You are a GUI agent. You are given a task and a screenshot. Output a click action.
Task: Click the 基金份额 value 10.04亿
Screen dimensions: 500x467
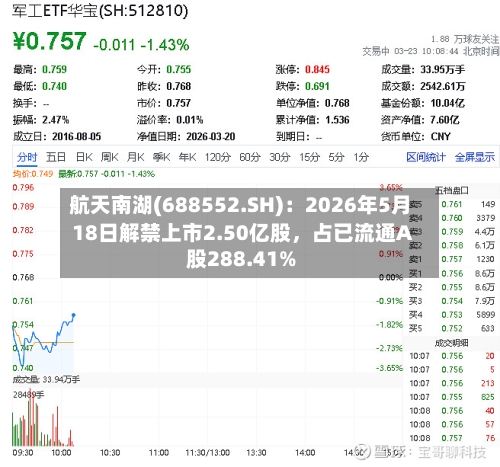pyautogui.click(x=447, y=103)
